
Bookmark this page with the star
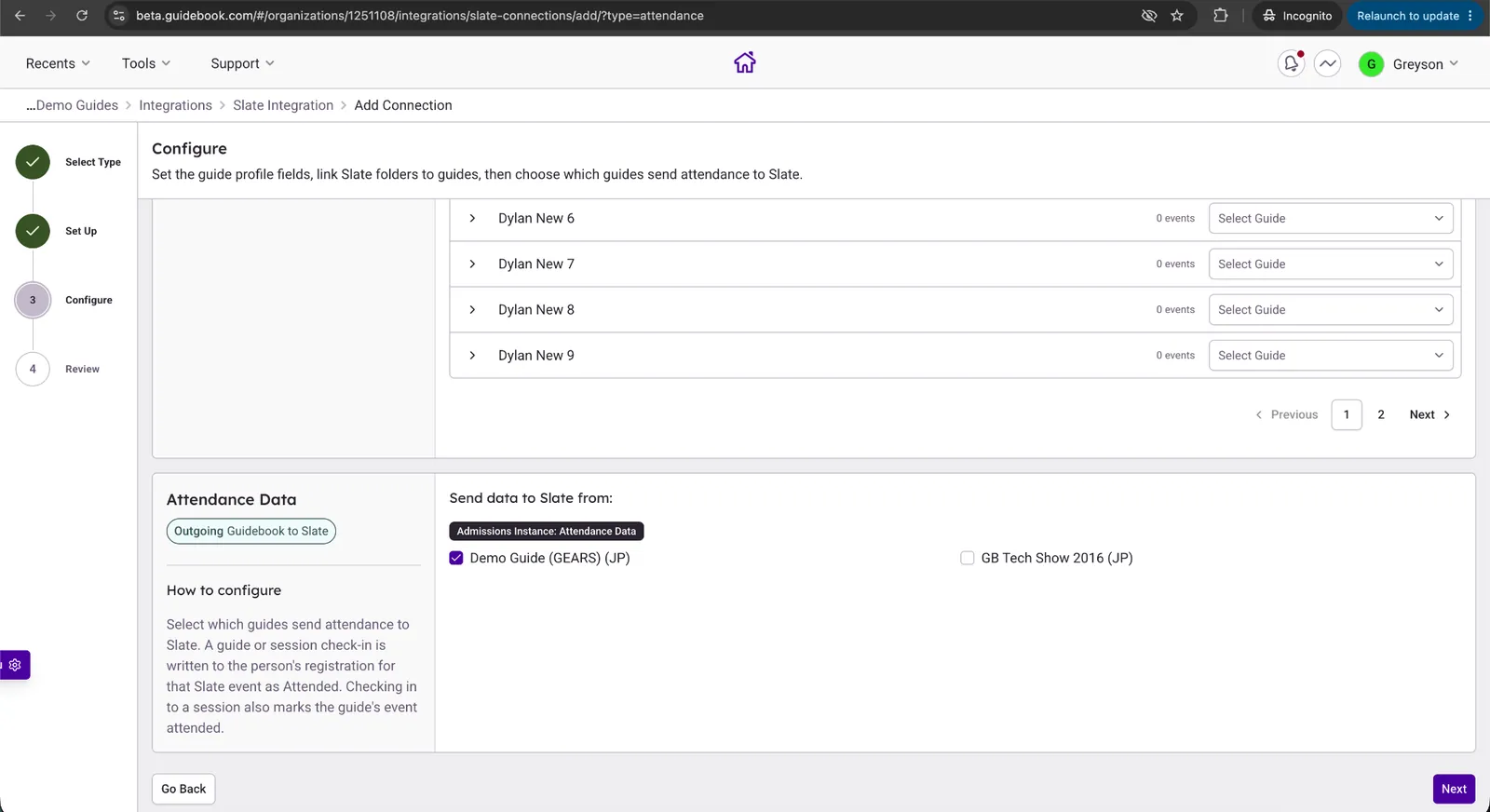[1177, 16]
